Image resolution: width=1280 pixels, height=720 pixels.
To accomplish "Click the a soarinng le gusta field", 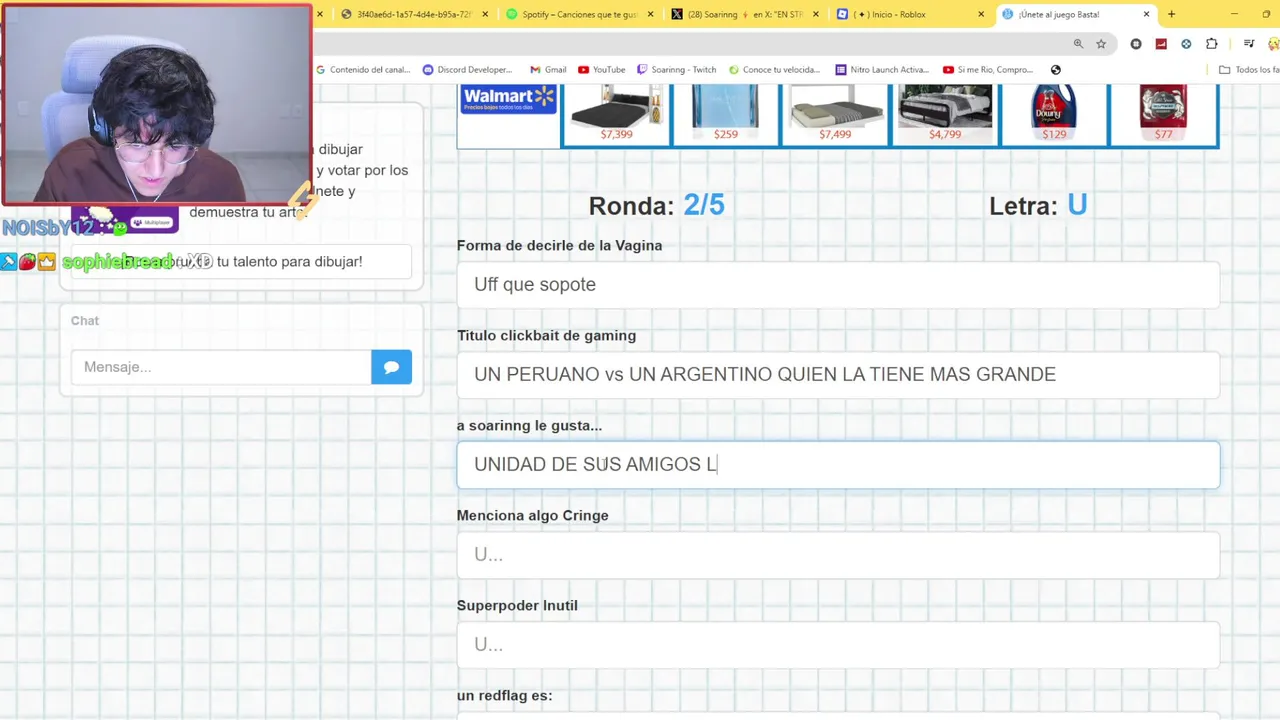I will coord(838,465).
